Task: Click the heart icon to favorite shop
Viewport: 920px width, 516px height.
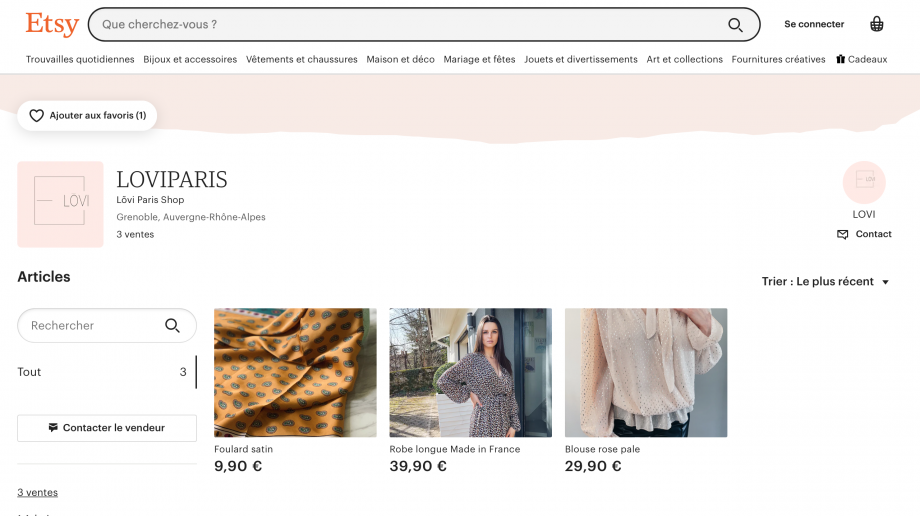Action: (36, 116)
